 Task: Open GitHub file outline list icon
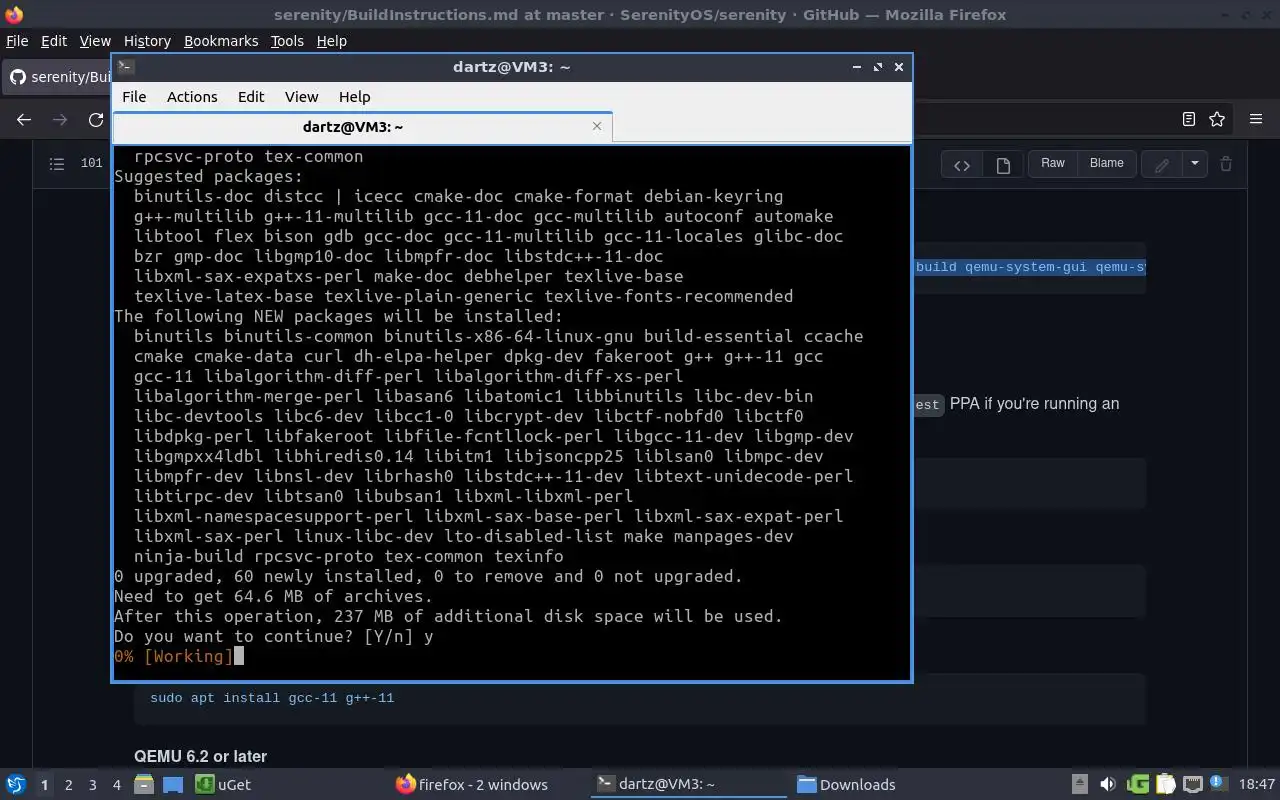[x=57, y=163]
